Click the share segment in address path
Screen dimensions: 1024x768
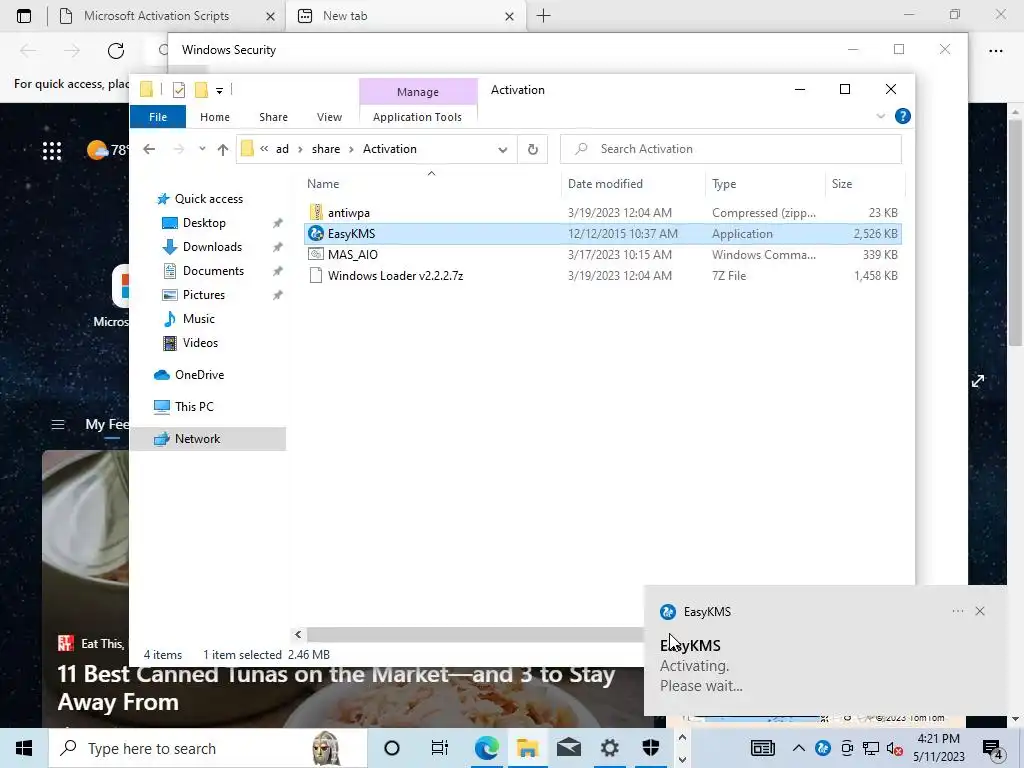point(326,149)
